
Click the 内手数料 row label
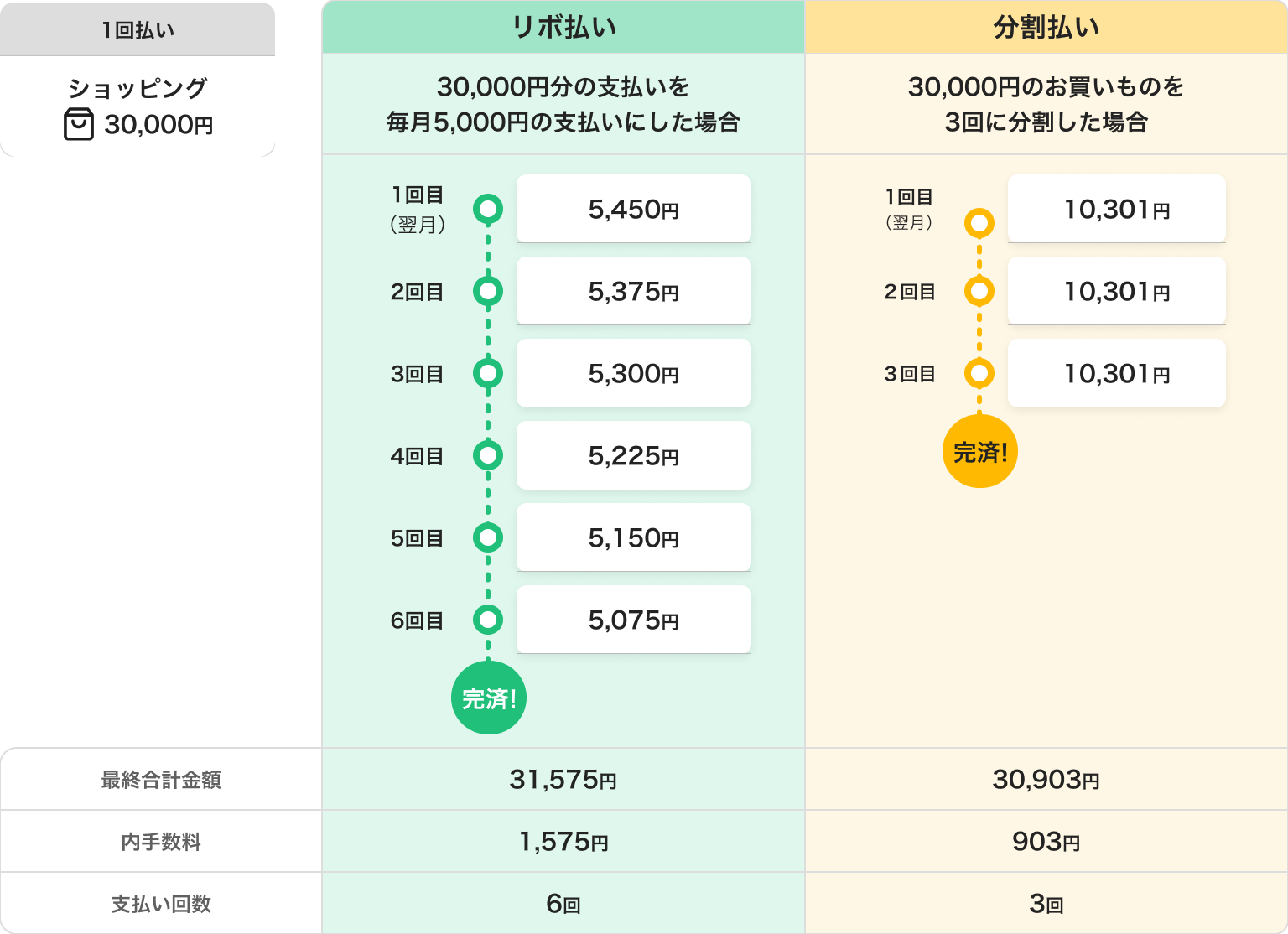tap(161, 842)
